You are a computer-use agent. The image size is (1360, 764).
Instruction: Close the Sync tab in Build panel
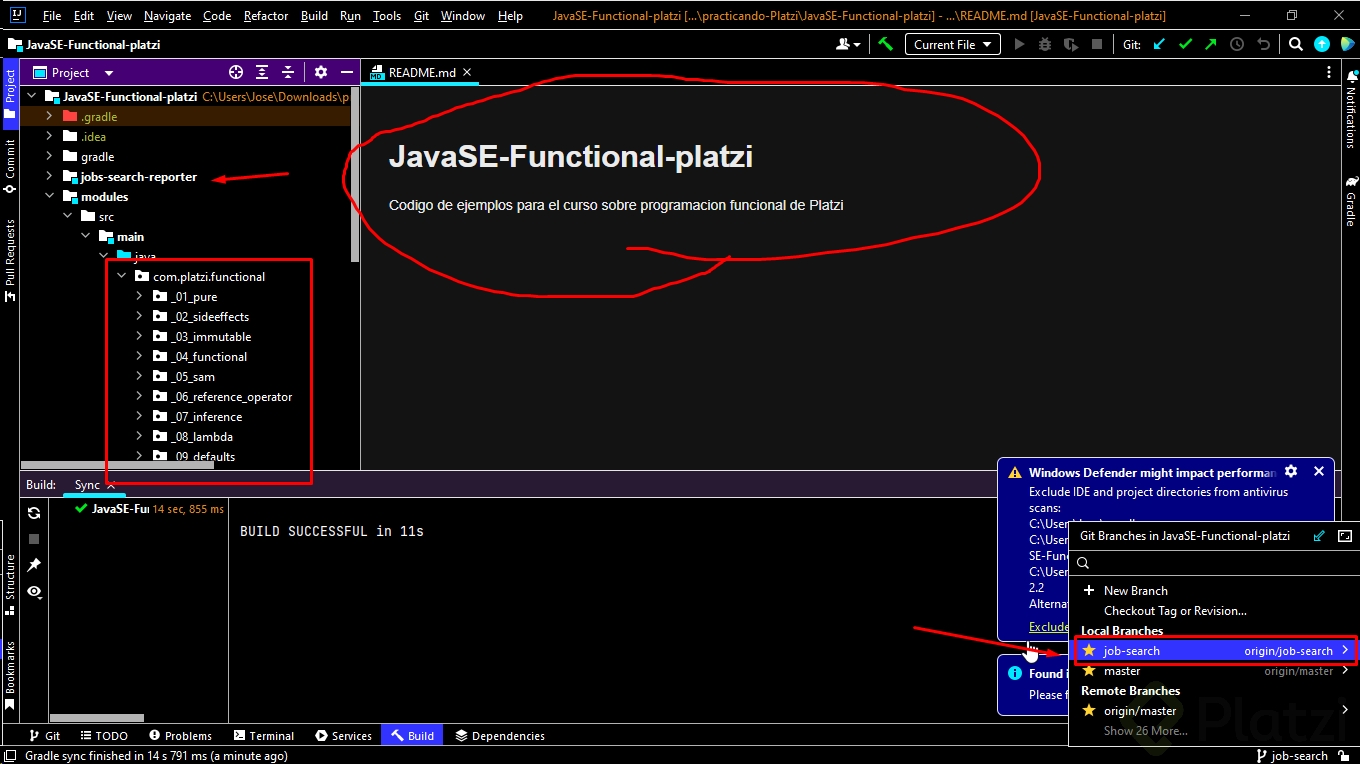point(111,485)
